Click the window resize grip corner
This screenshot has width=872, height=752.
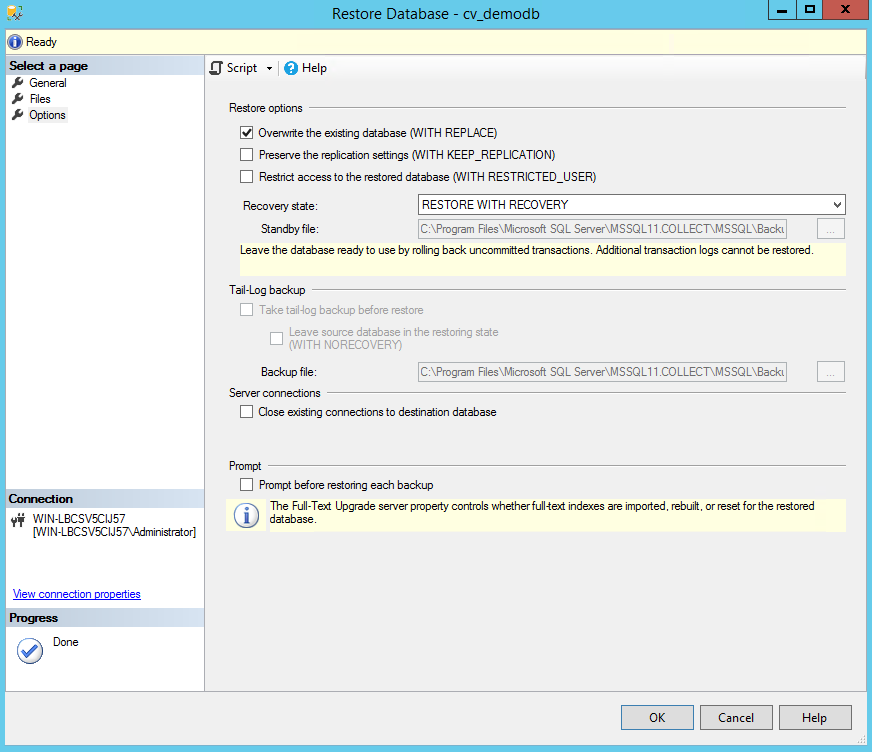point(861,739)
